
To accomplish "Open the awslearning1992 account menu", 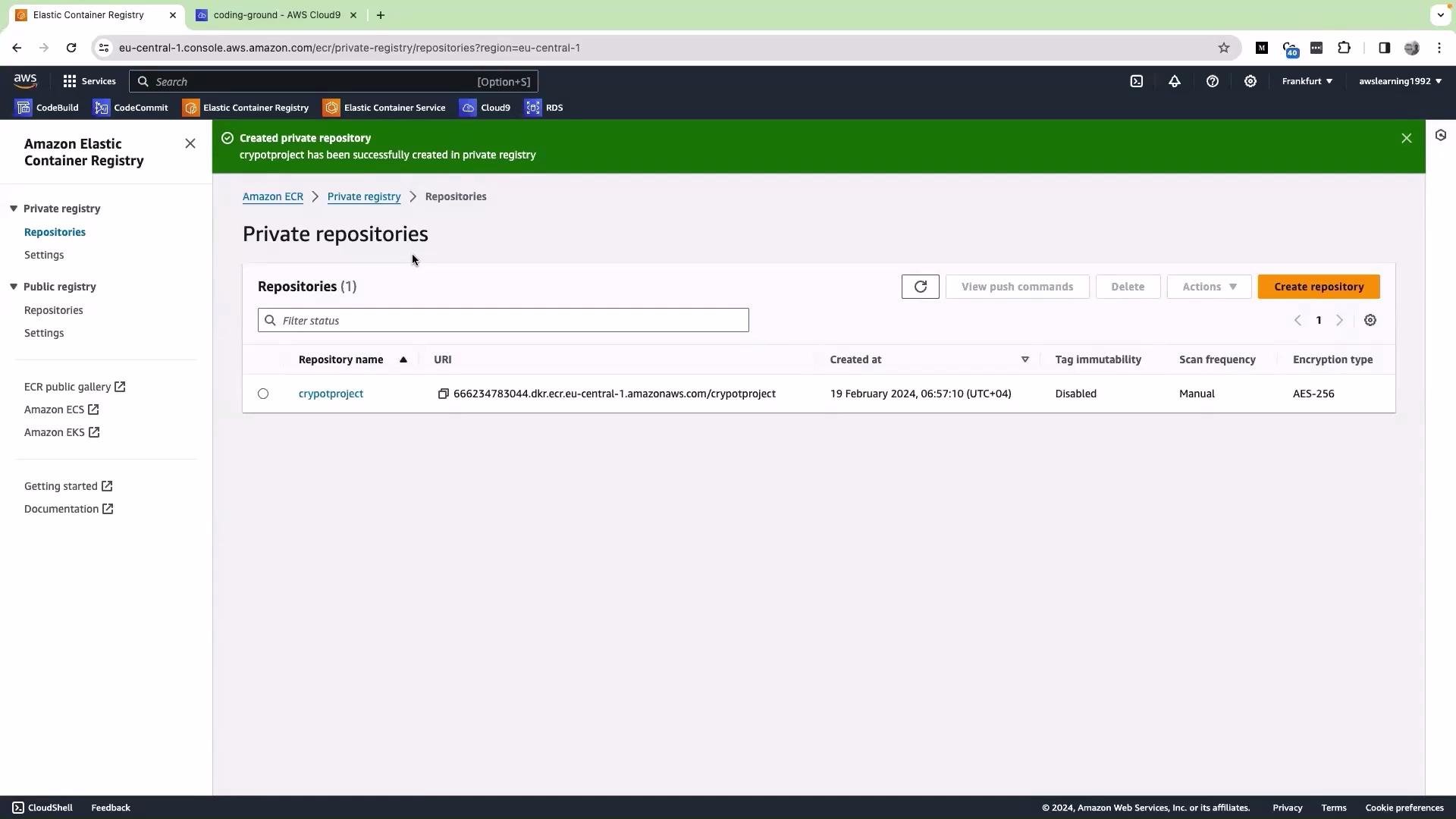I will pos(1400,81).
